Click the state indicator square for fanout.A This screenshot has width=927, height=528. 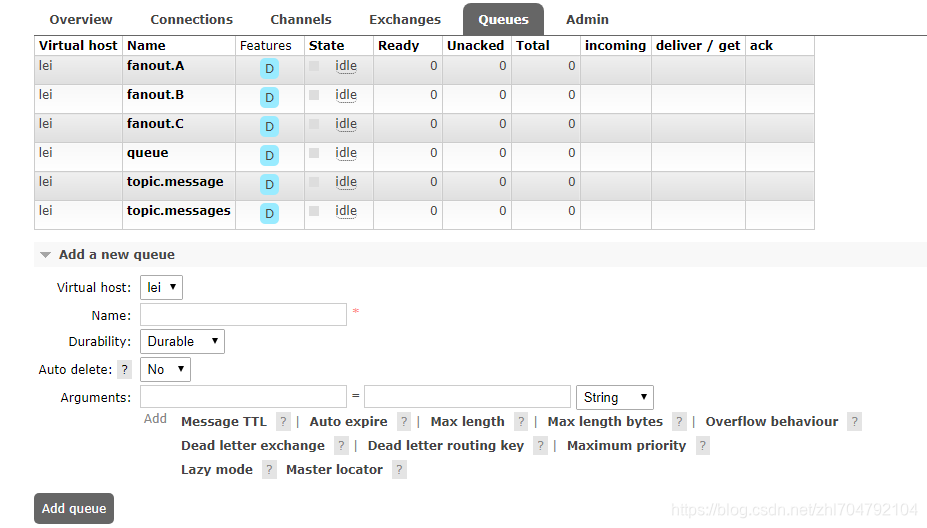[x=314, y=66]
